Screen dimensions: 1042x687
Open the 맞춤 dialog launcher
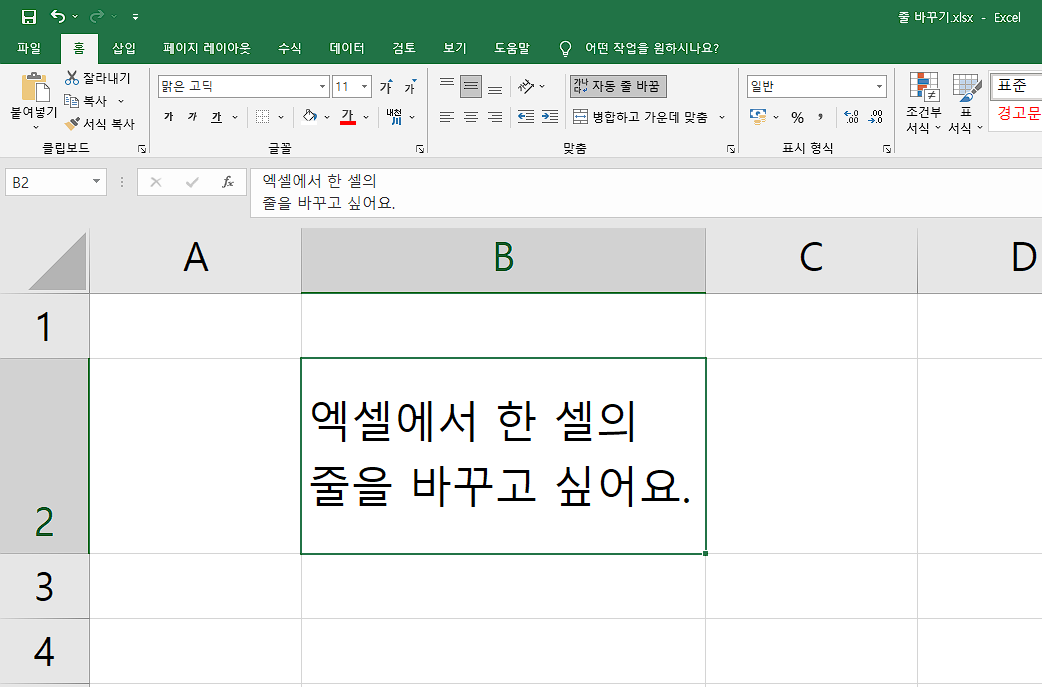pyautogui.click(x=731, y=149)
